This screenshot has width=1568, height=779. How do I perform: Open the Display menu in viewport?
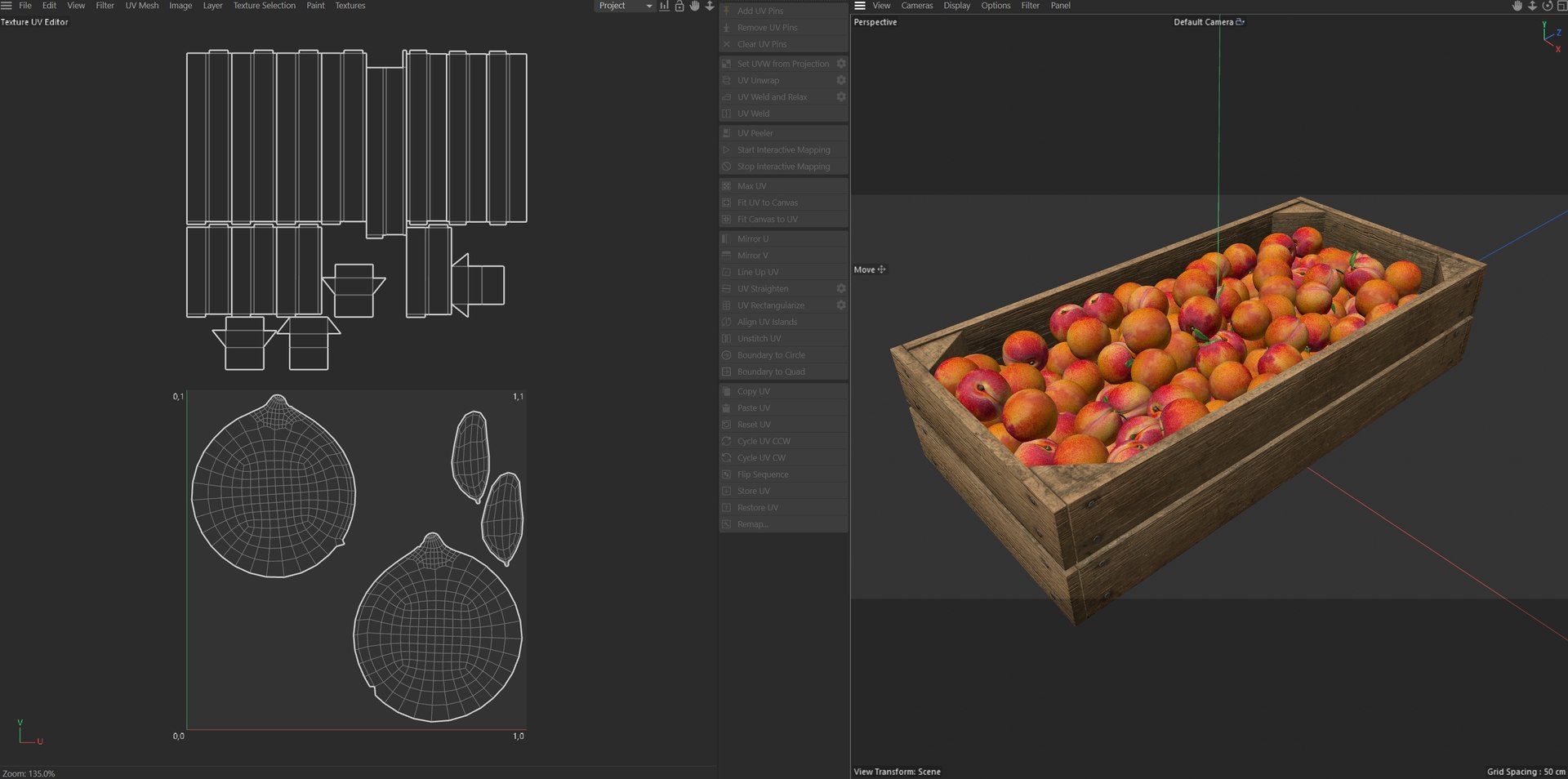click(957, 6)
